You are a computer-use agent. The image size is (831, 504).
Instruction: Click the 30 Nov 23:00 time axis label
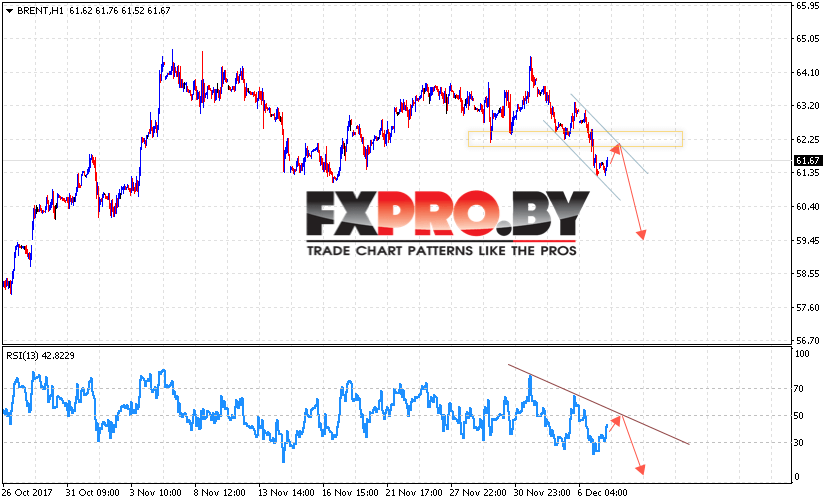pos(542,493)
